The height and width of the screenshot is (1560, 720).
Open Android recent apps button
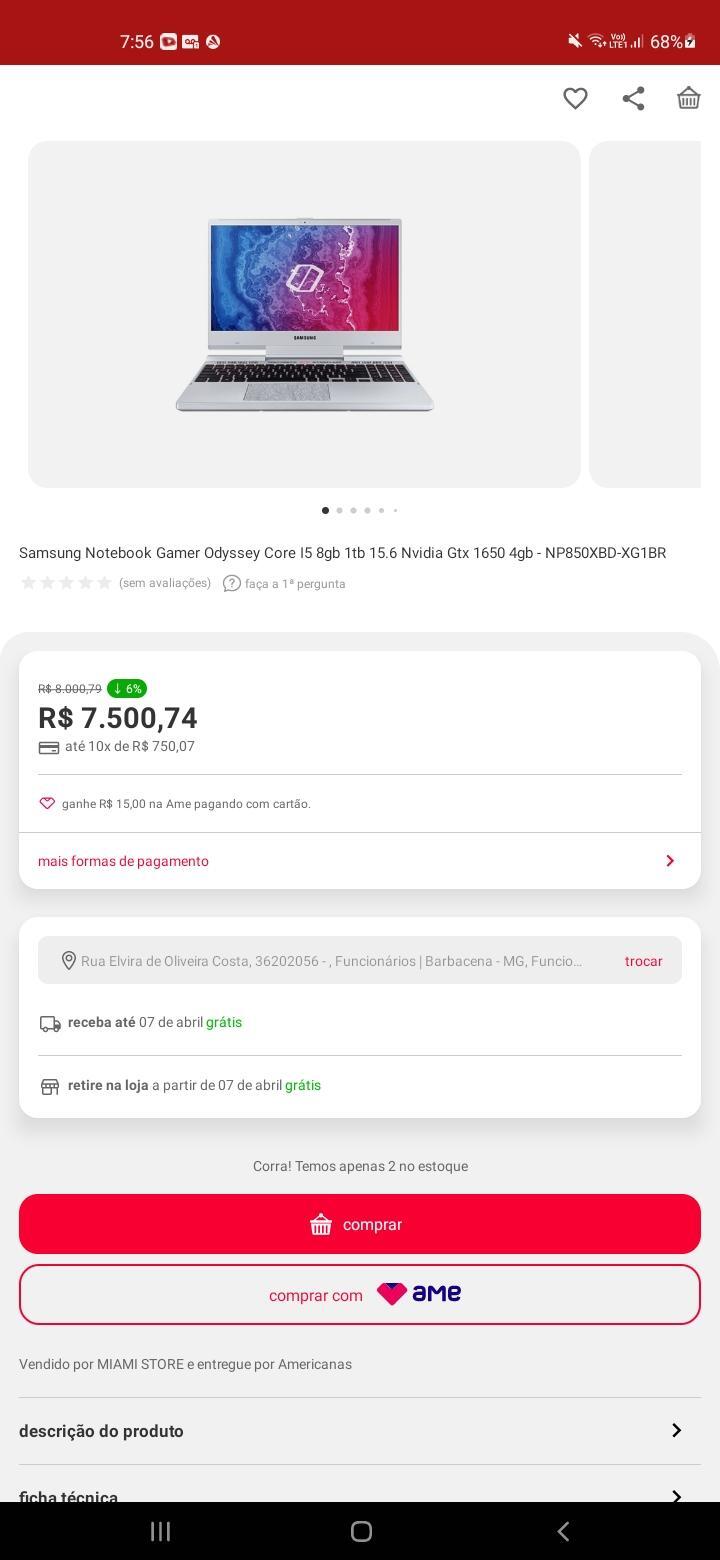click(x=160, y=1531)
